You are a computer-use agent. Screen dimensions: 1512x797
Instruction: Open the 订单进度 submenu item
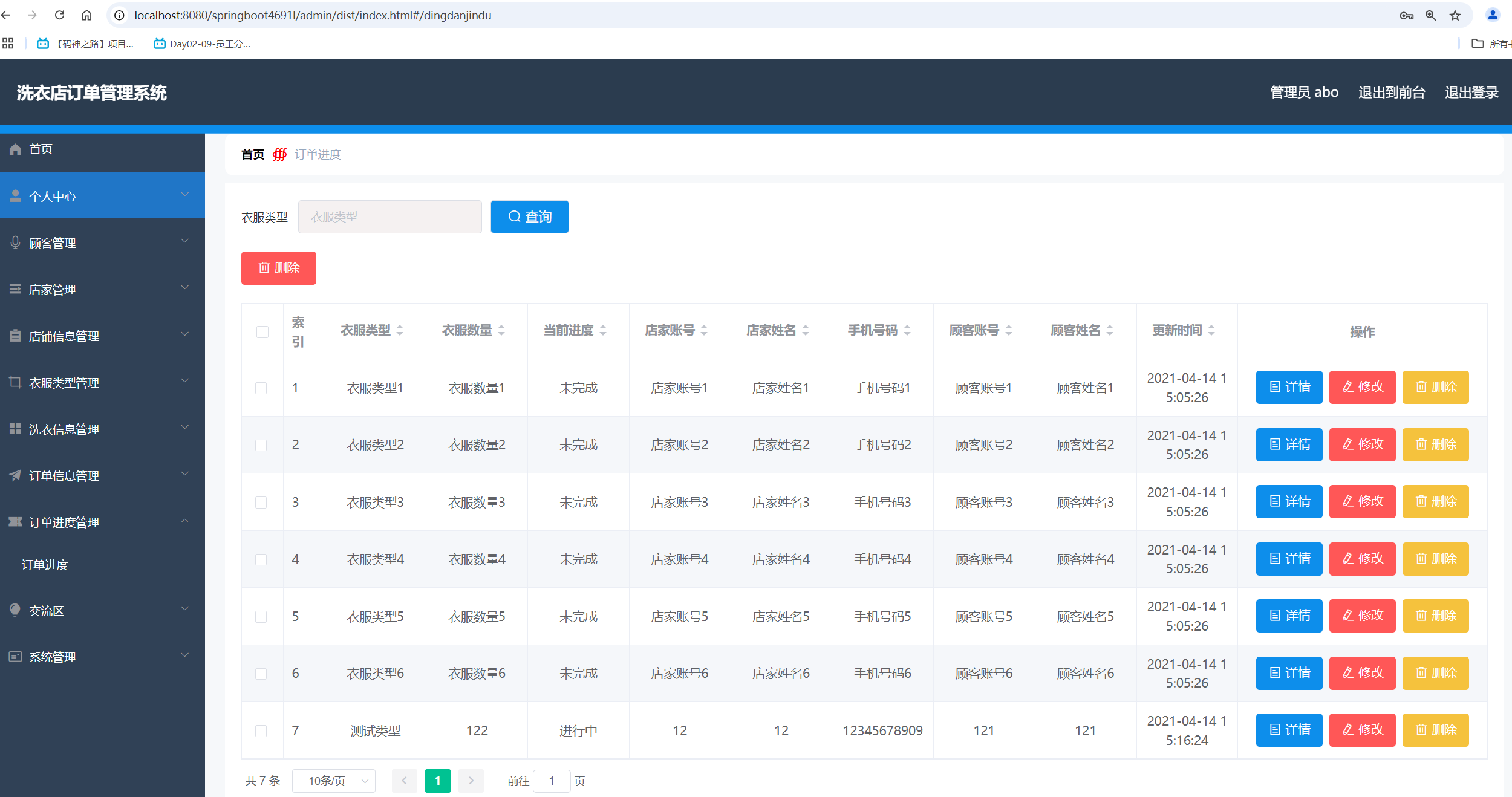tap(45, 565)
